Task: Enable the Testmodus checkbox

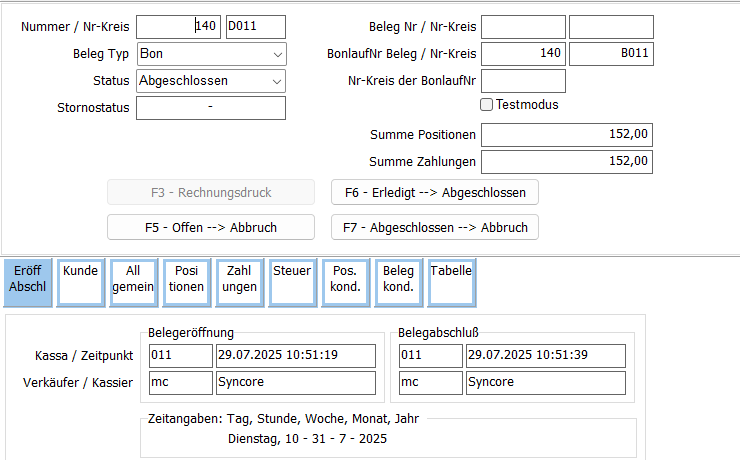Action: [487, 105]
